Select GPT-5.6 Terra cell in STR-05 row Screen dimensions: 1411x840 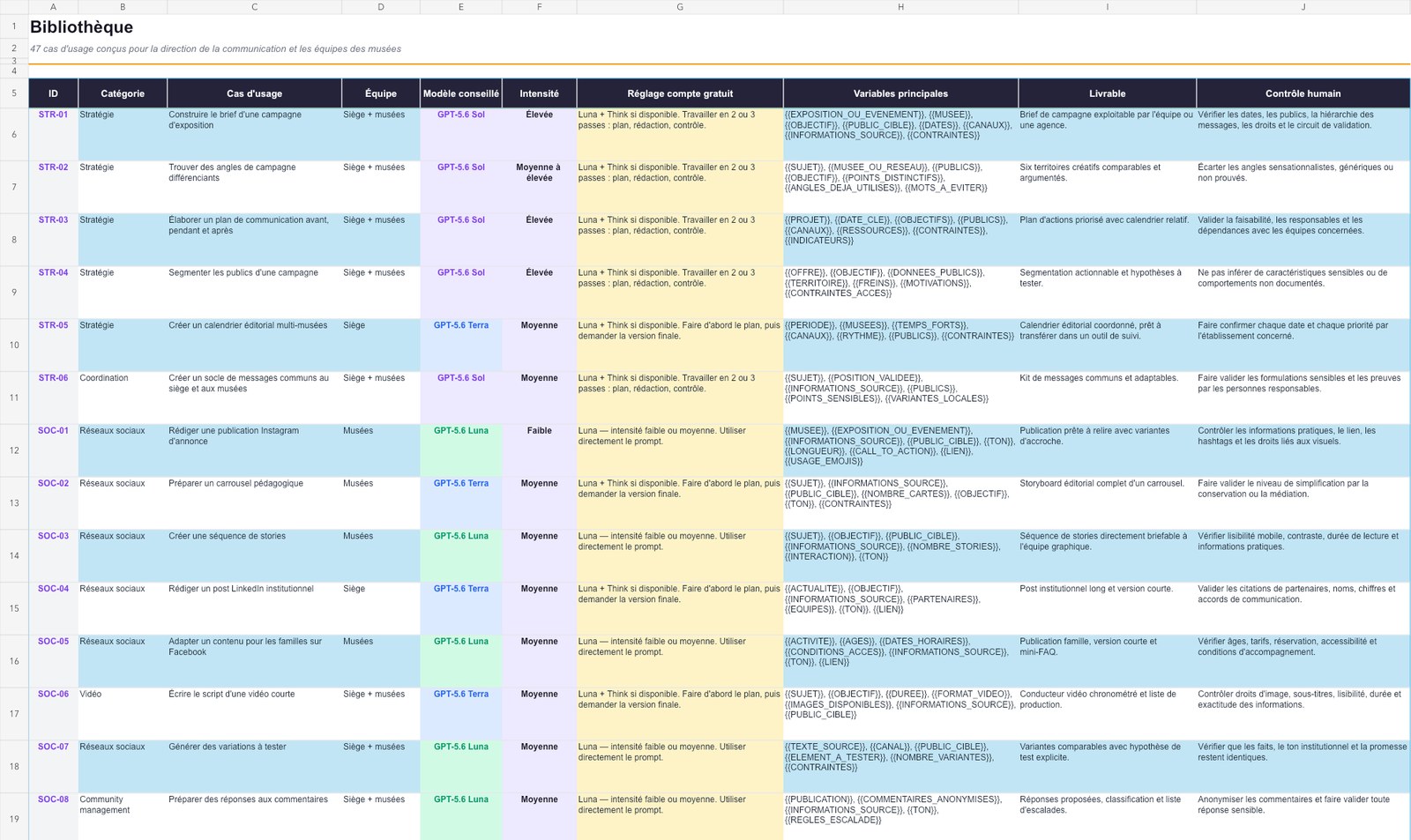point(461,345)
